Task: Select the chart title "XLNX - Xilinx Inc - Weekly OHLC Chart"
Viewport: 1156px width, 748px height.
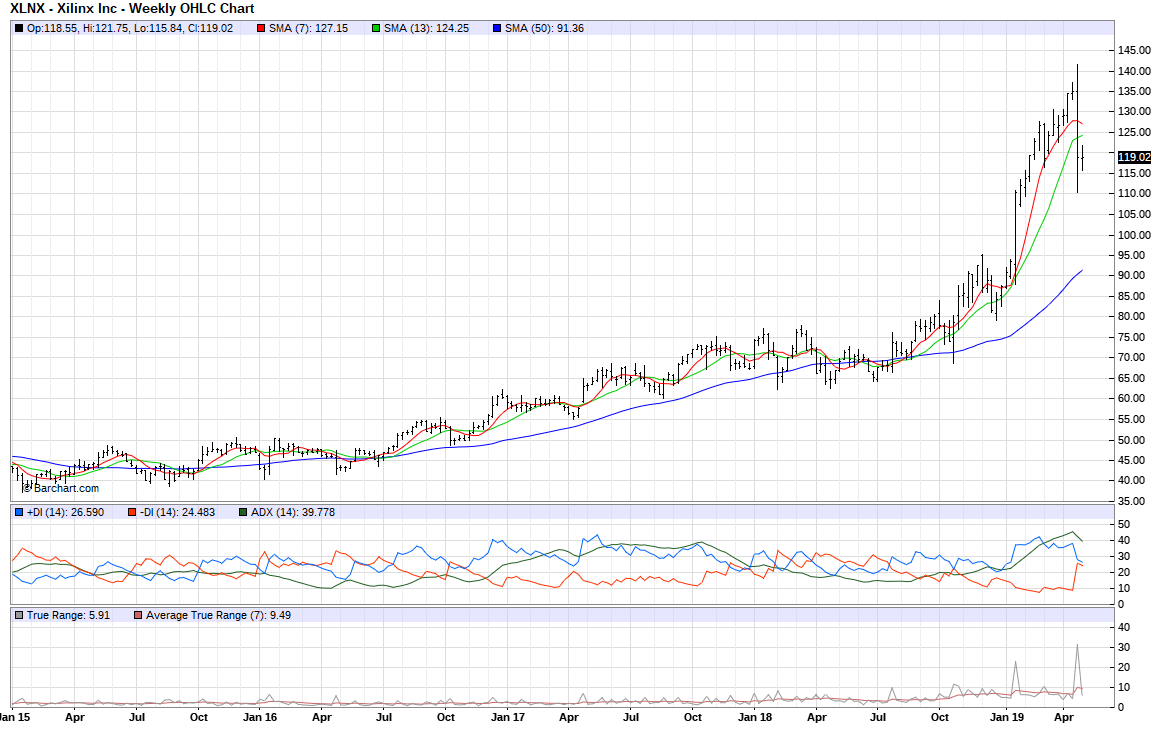Action: point(132,9)
